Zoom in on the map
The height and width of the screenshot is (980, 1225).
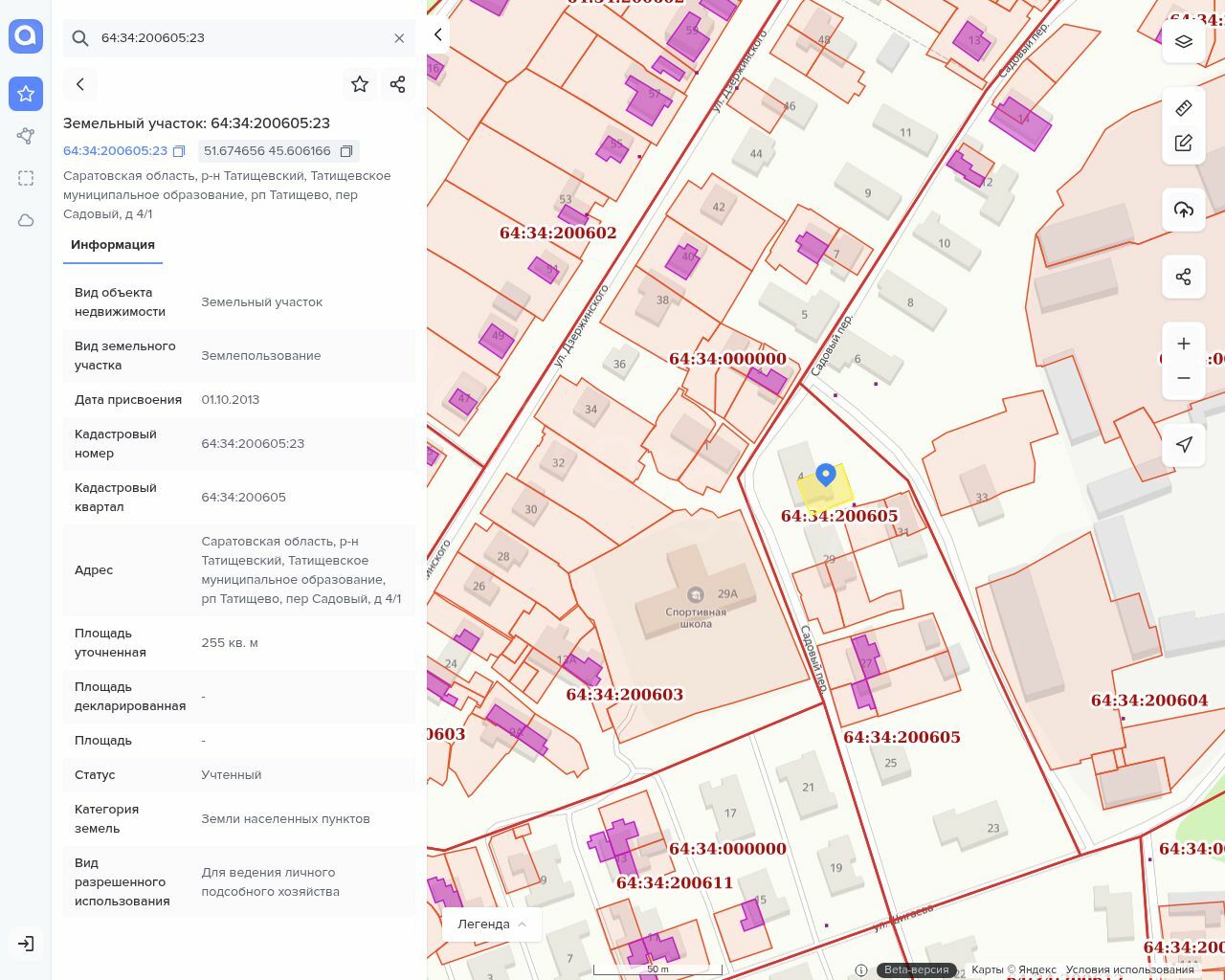click(x=1184, y=344)
